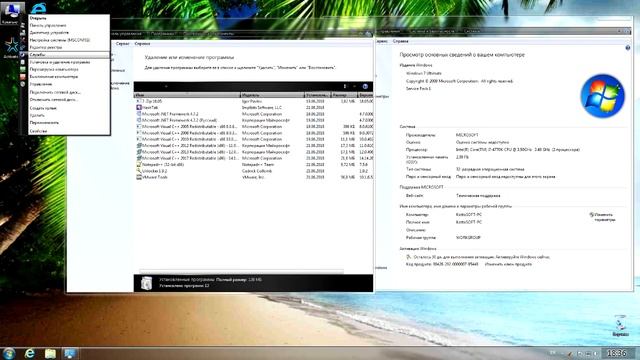This screenshot has width=640, height=360.
Task: Select Microsoft .NET Framework 4.7.2 entry
Action: (253, 114)
